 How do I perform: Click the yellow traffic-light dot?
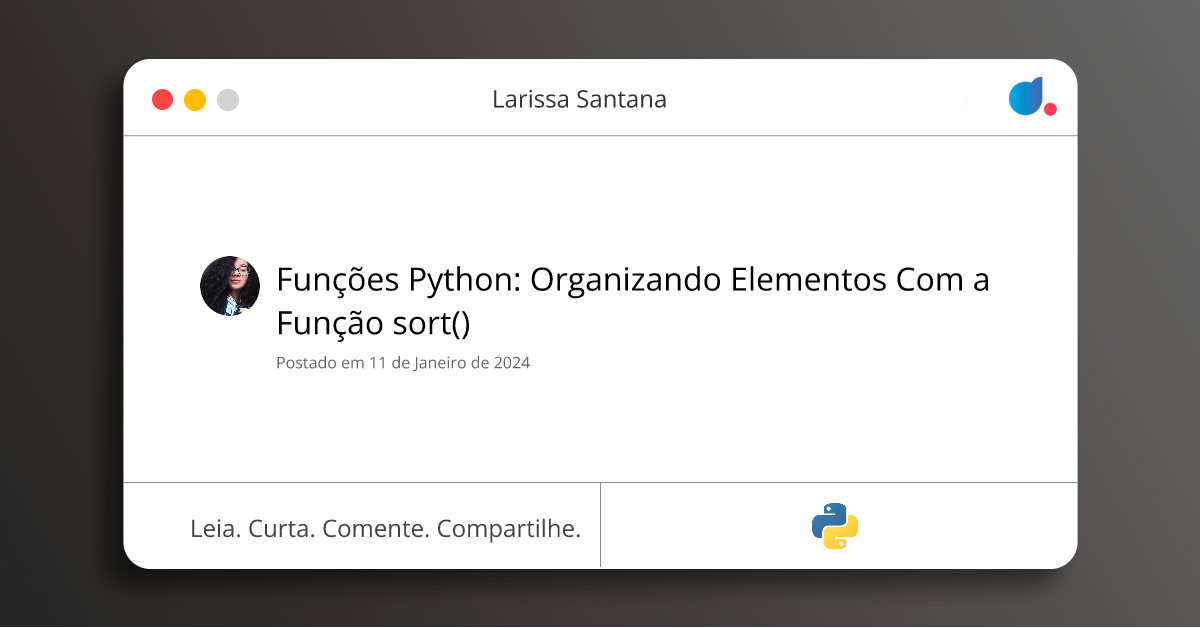click(195, 99)
